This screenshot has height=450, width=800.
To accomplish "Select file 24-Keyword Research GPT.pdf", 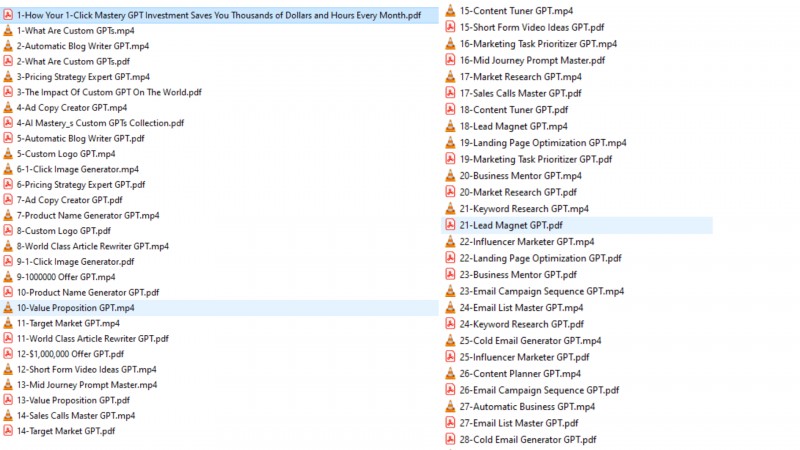I will click(x=521, y=324).
